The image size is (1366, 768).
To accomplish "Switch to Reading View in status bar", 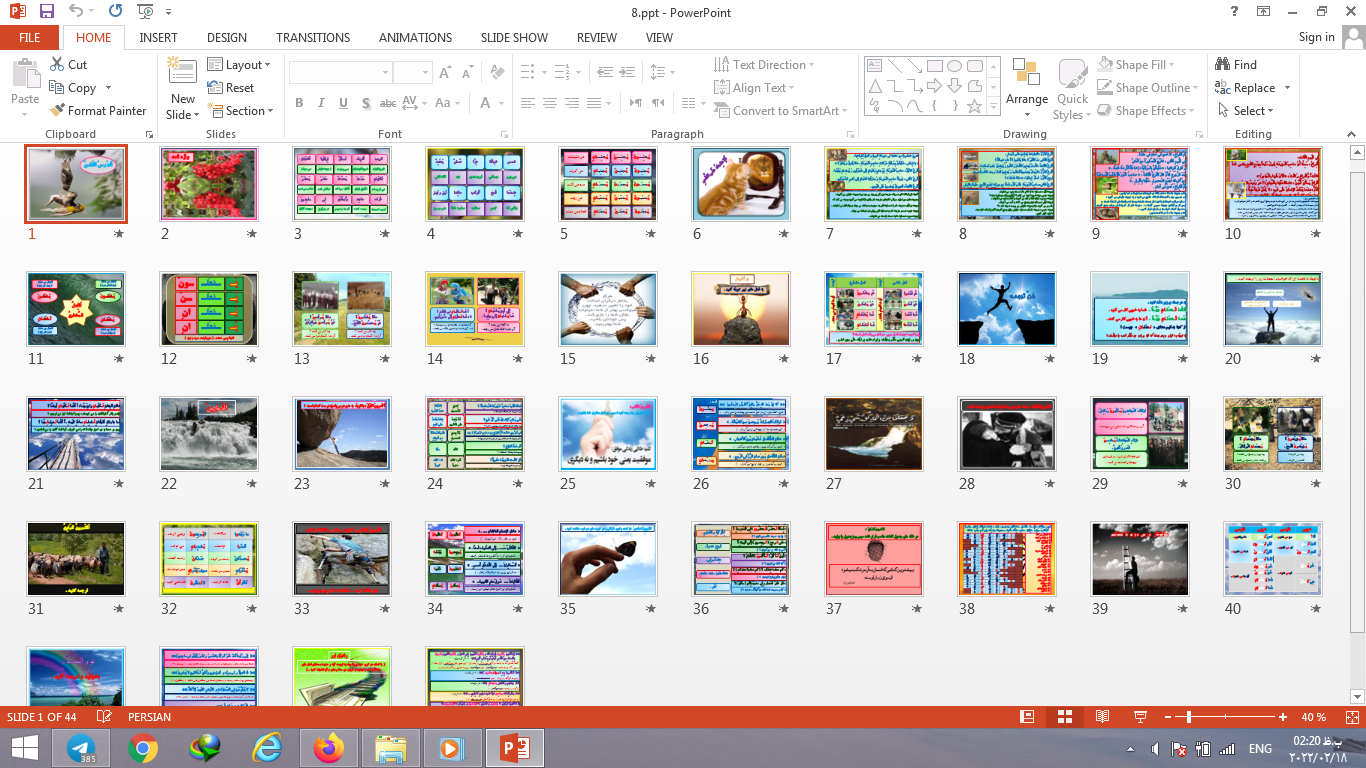I will click(1102, 717).
